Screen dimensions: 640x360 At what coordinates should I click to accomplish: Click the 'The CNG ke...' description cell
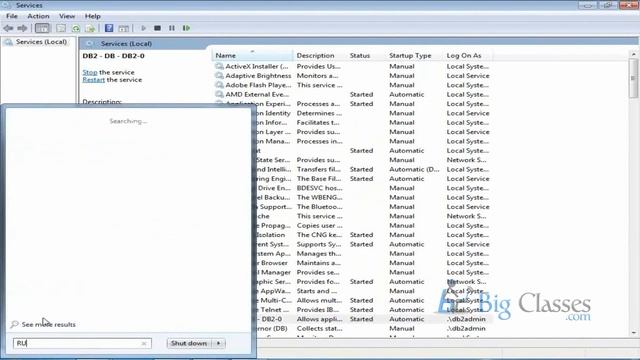coord(319,235)
